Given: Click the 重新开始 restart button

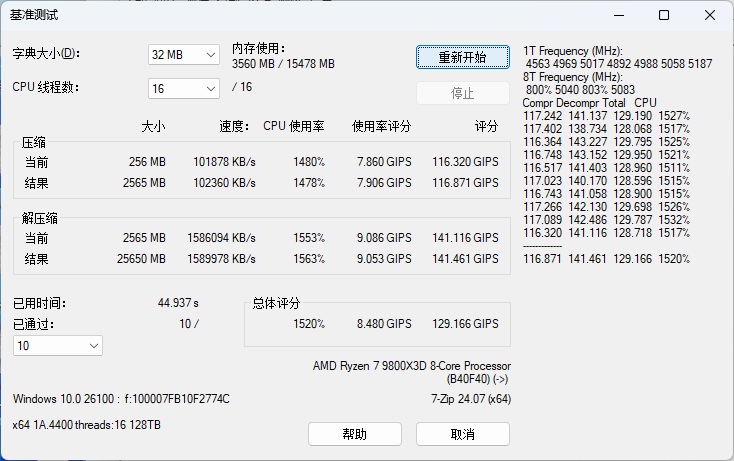Looking at the screenshot, I should click(462, 57).
